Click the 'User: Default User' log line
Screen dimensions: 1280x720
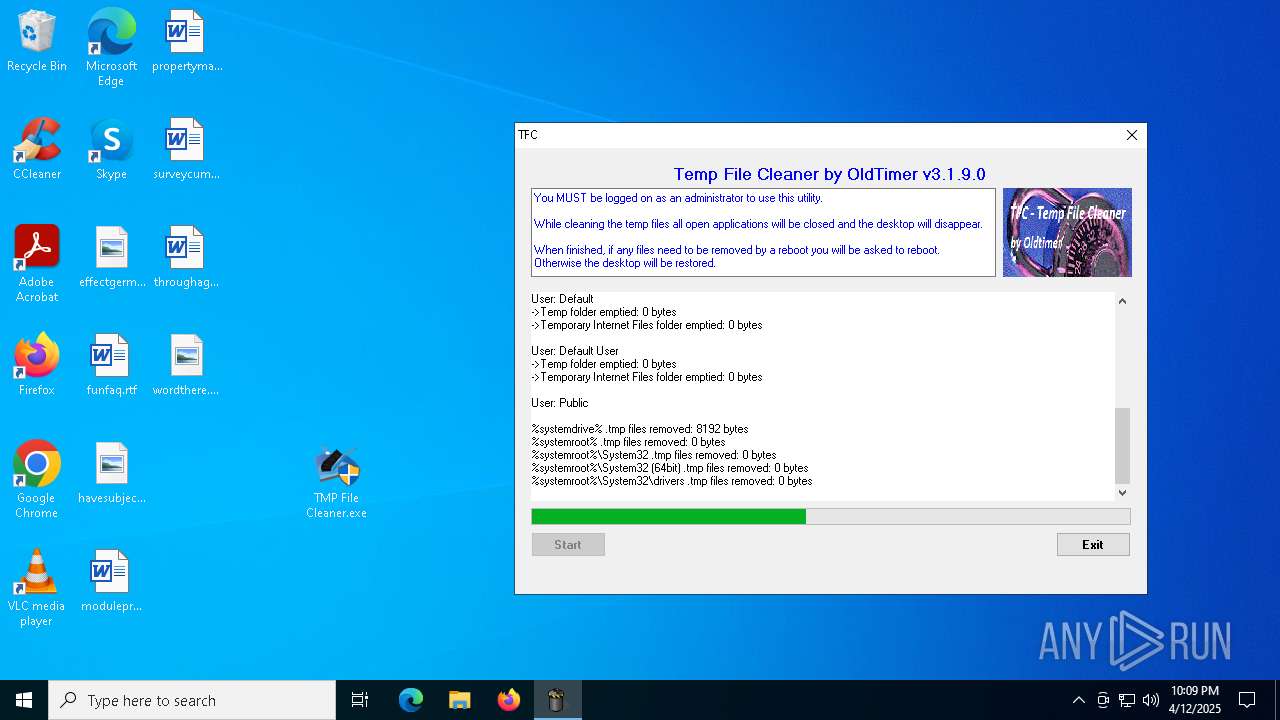pyautogui.click(x=575, y=351)
